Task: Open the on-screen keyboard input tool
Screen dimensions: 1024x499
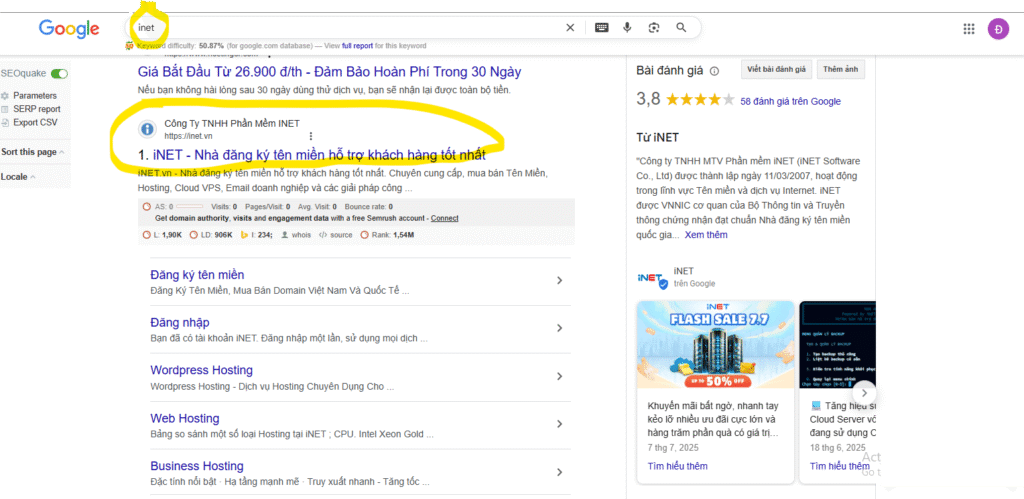Action: [601, 27]
